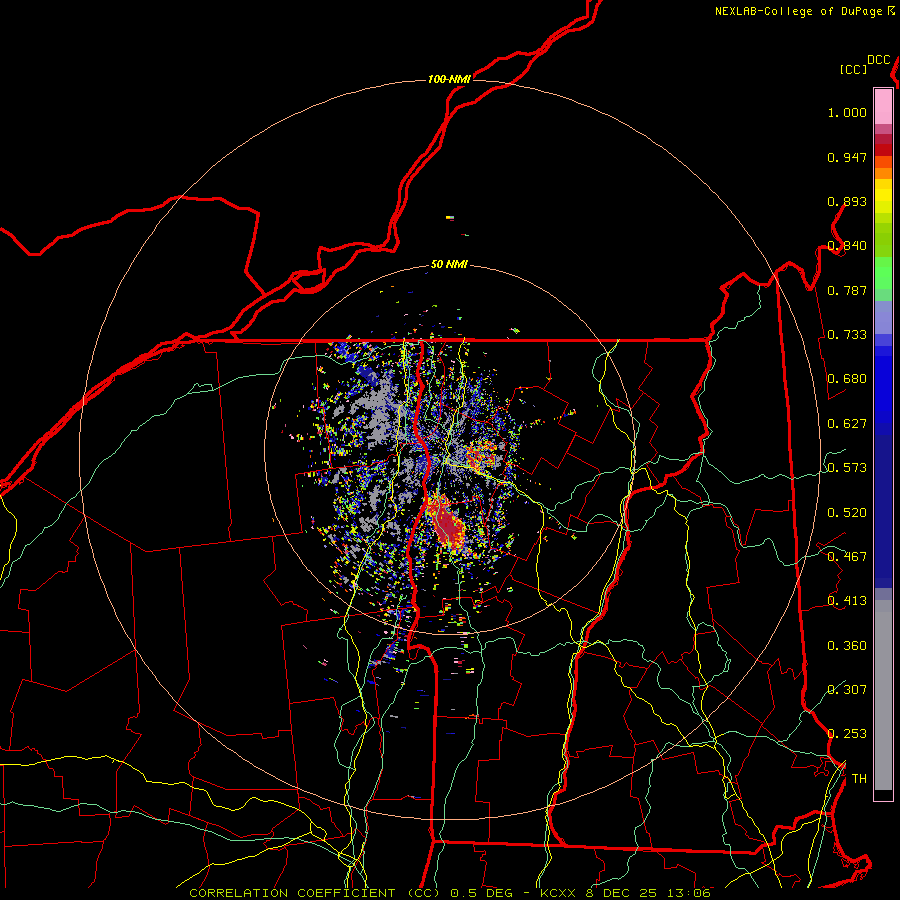Click the 0.840 scale value
Image resolution: width=900 pixels, height=900 pixels.
(847, 246)
